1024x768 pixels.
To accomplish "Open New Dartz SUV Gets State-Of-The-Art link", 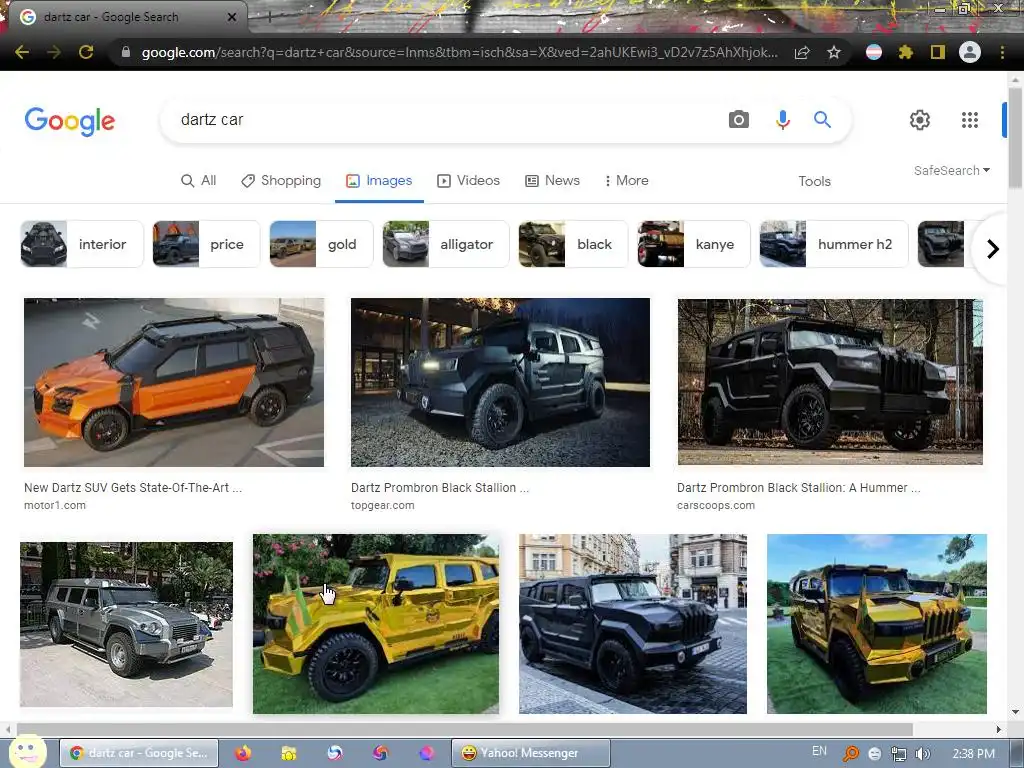I will pyautogui.click(x=133, y=488).
